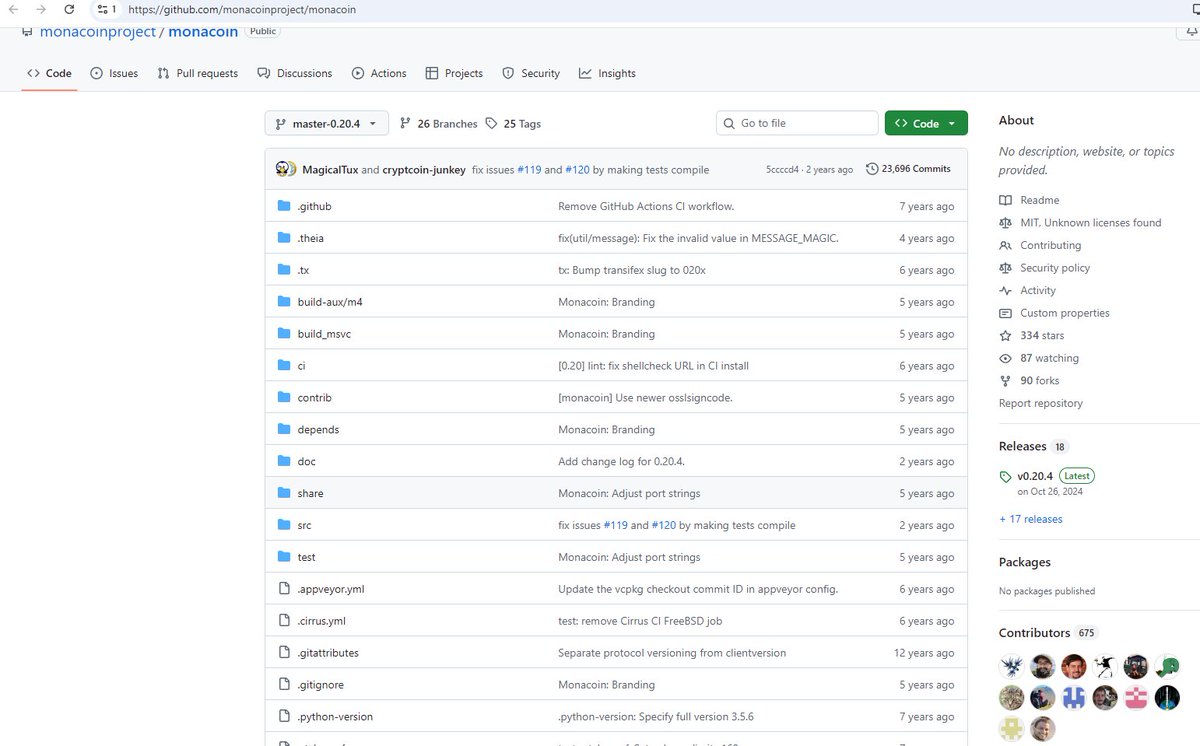The width and height of the screenshot is (1200, 746).
Task: Open the Code tab
Action: click(49, 73)
